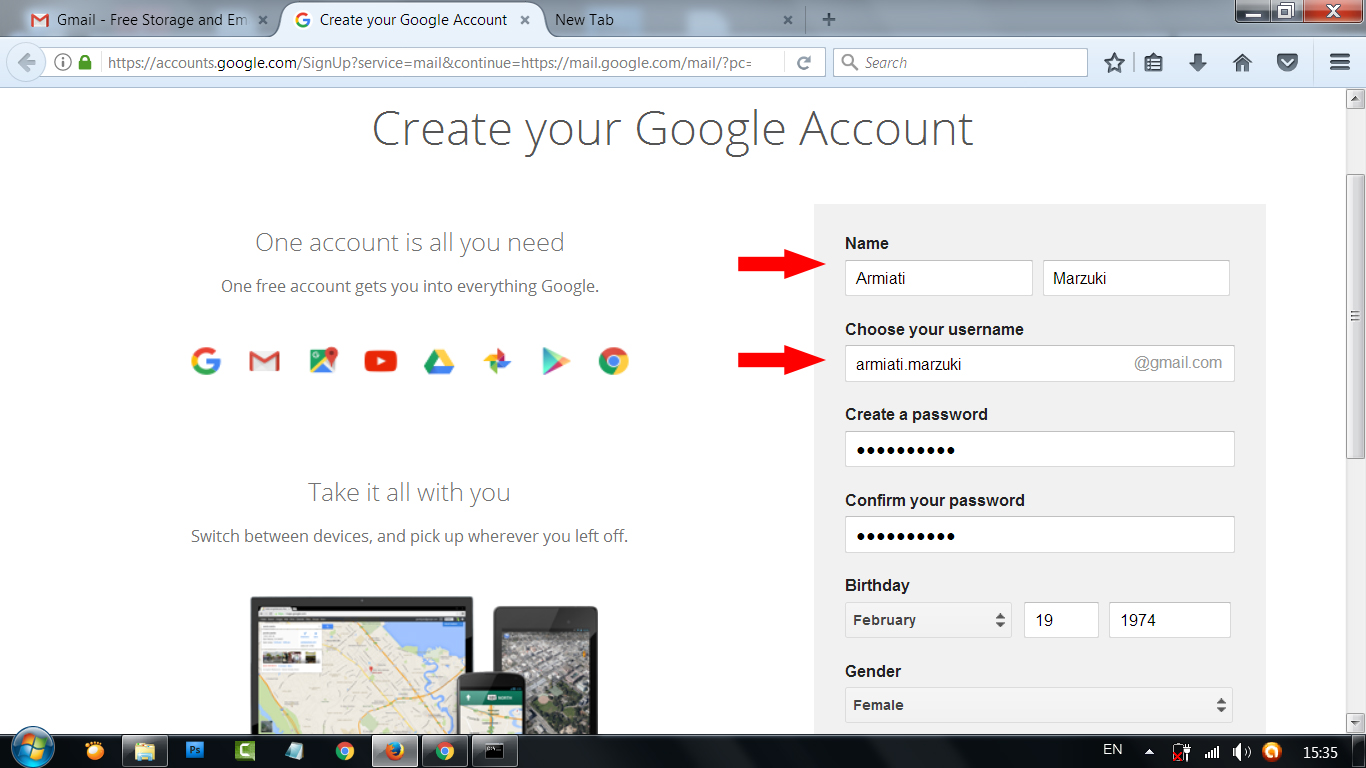Close the Create your Google Account tab
The height and width of the screenshot is (768, 1366).
click(x=525, y=19)
